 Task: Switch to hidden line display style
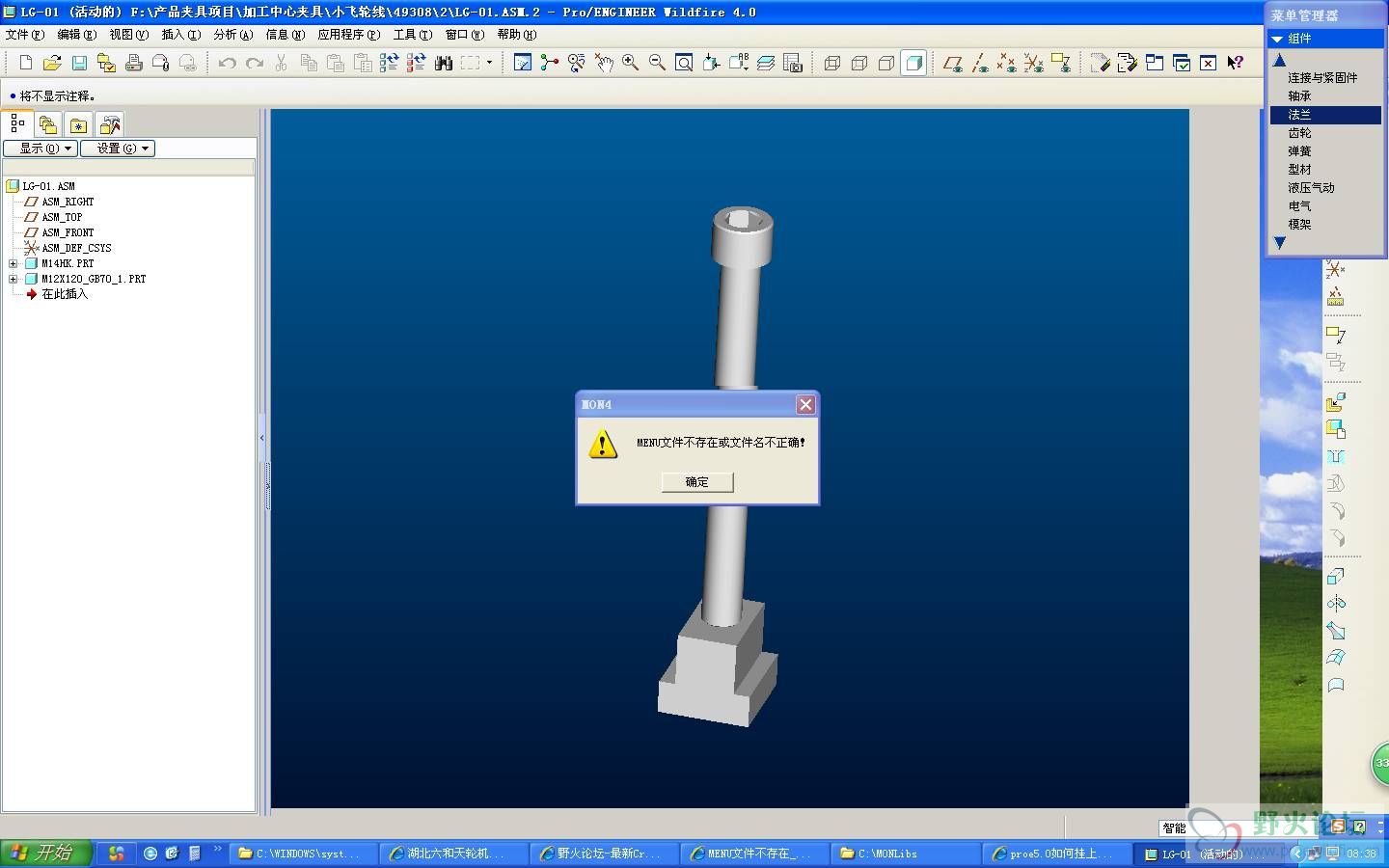click(x=859, y=63)
